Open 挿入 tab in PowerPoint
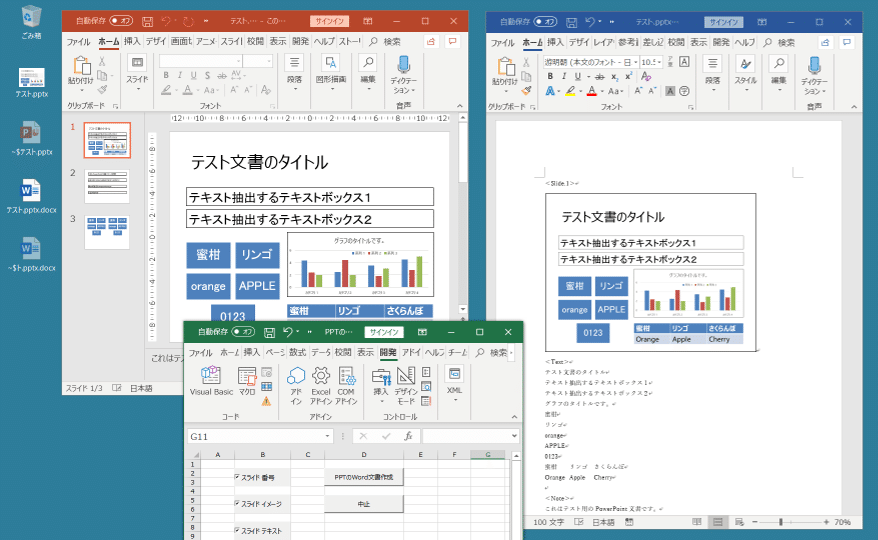 pos(132,41)
